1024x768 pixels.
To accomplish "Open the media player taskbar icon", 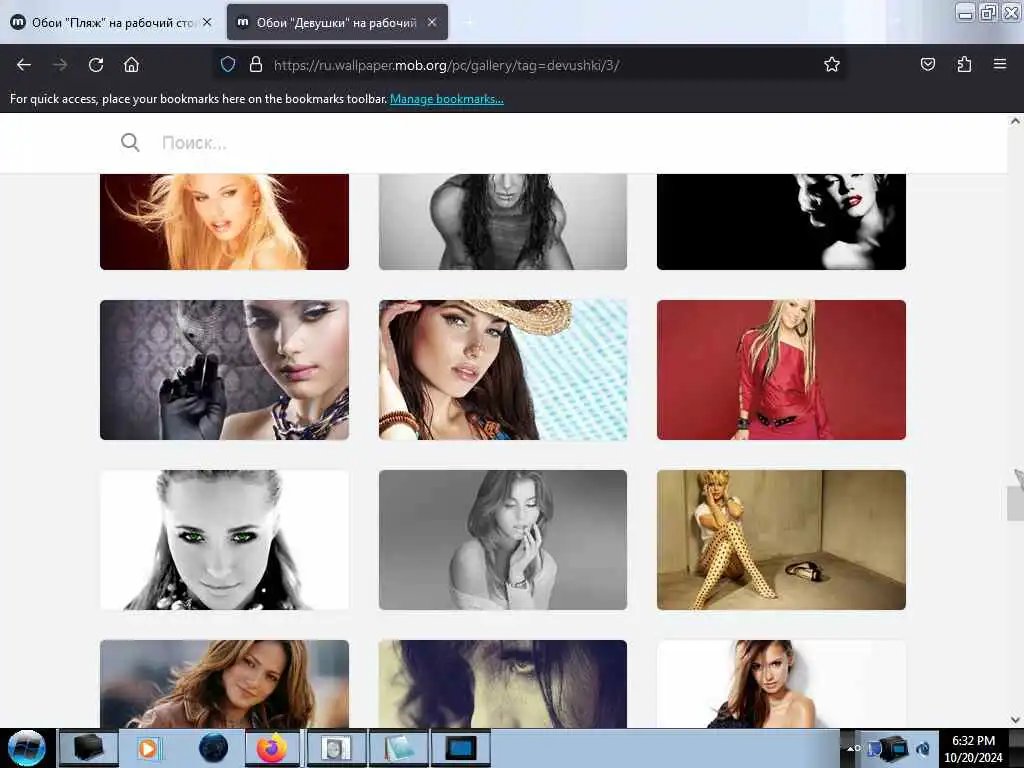I will (x=149, y=748).
